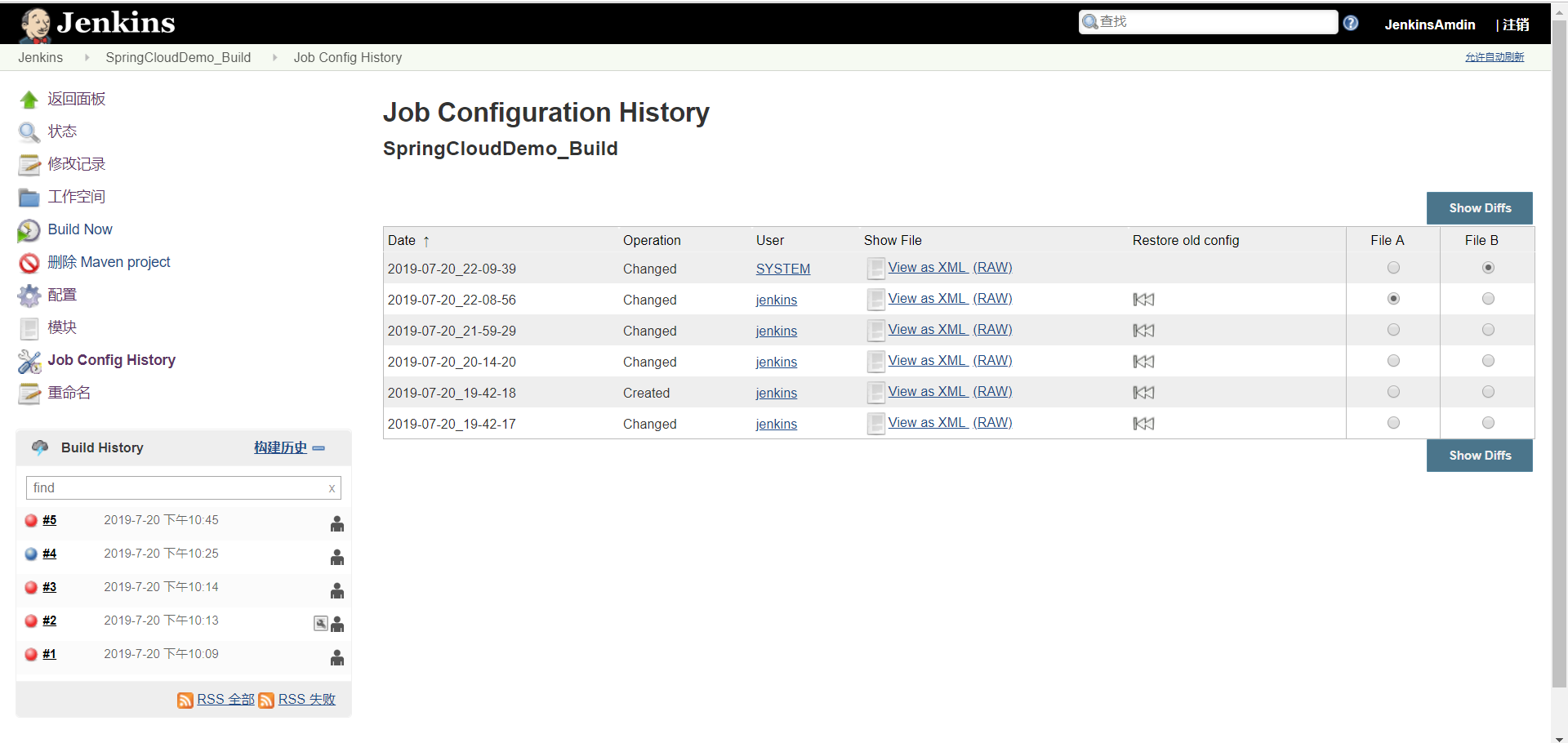The height and width of the screenshot is (743, 1568).
Task: Open the 修改记录 sidebar item
Action: 77,164
